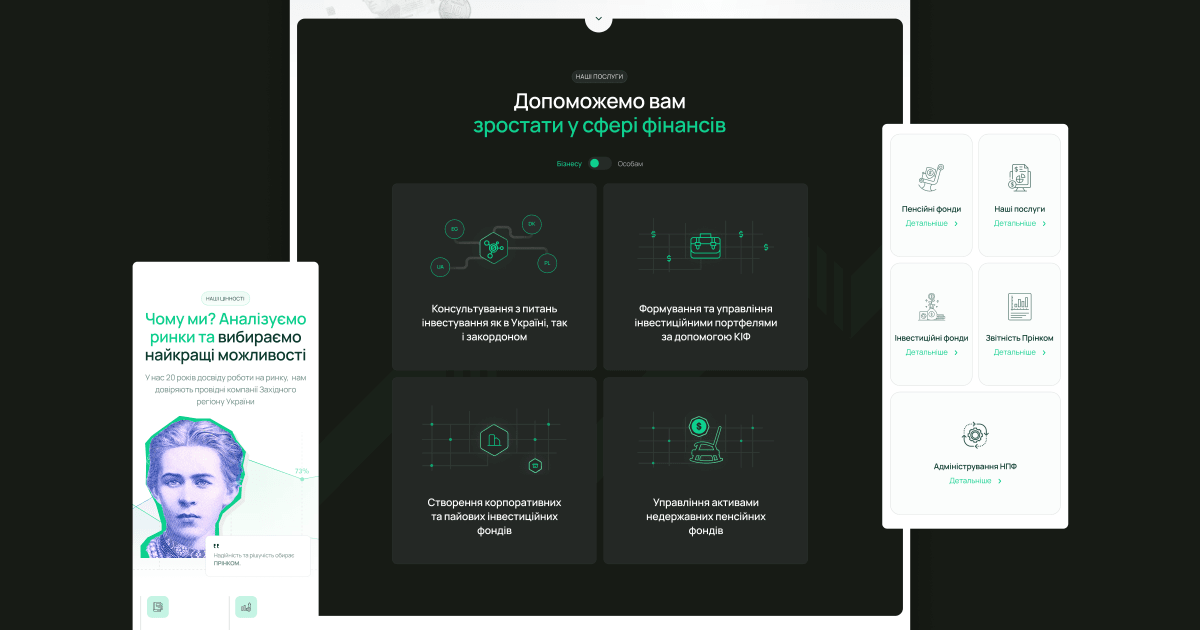Click the chevron next to Детальніше under Наші послуги

[x=1044, y=224]
